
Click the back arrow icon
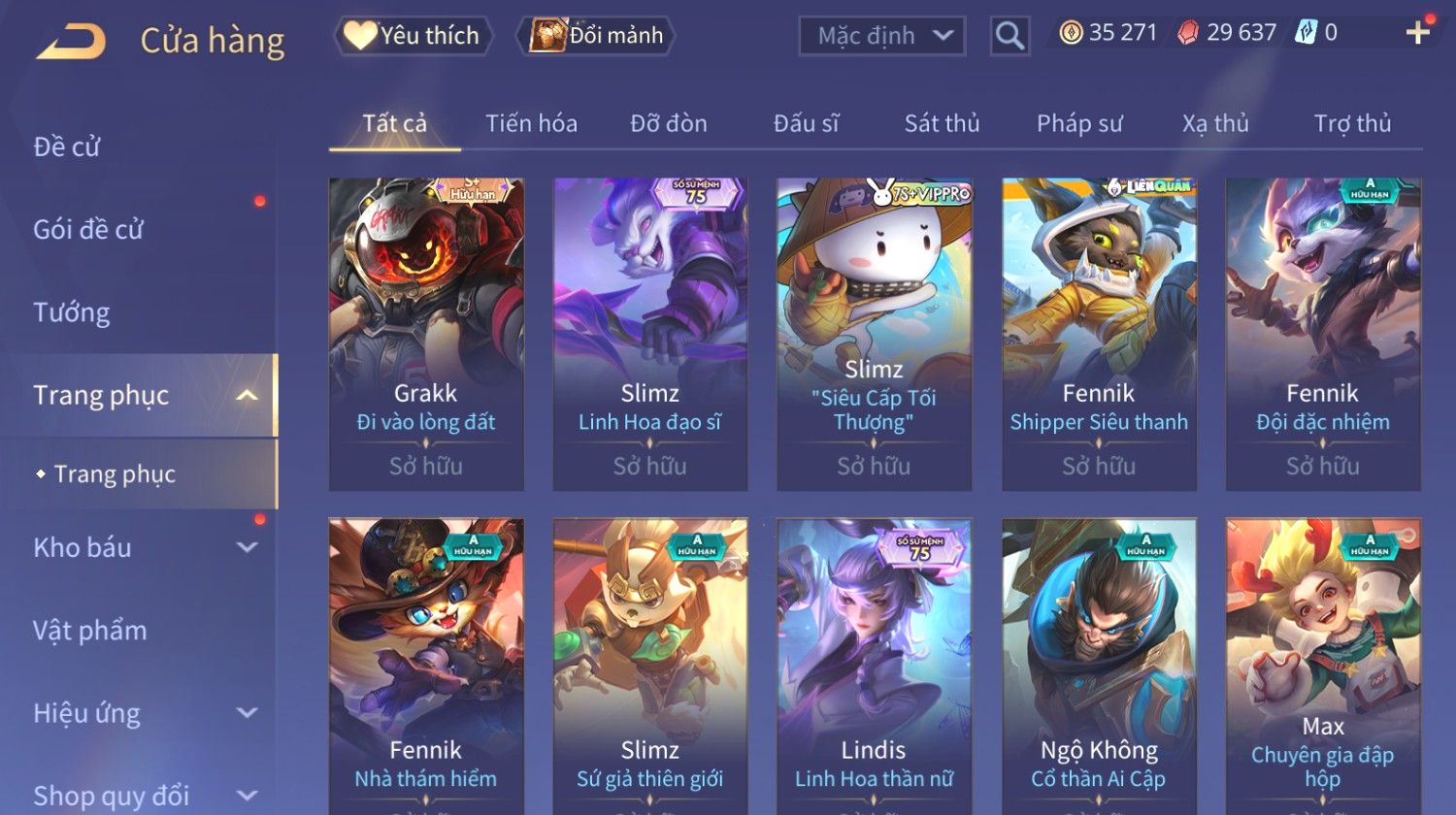pos(71,42)
